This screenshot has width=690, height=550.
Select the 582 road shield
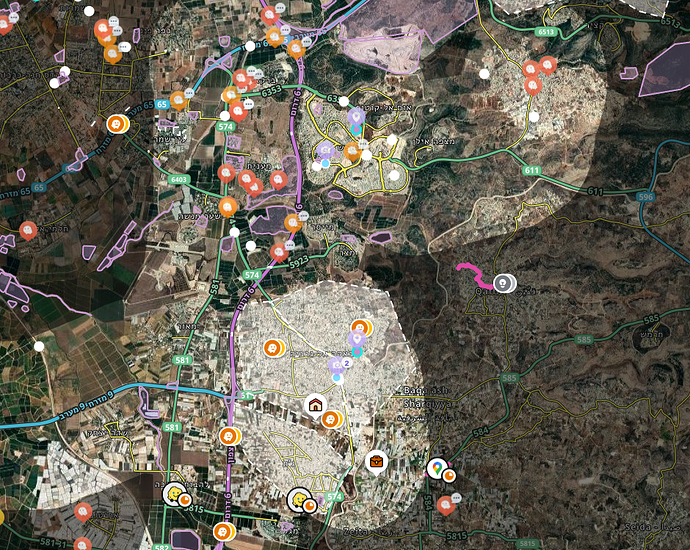coord(161,547)
